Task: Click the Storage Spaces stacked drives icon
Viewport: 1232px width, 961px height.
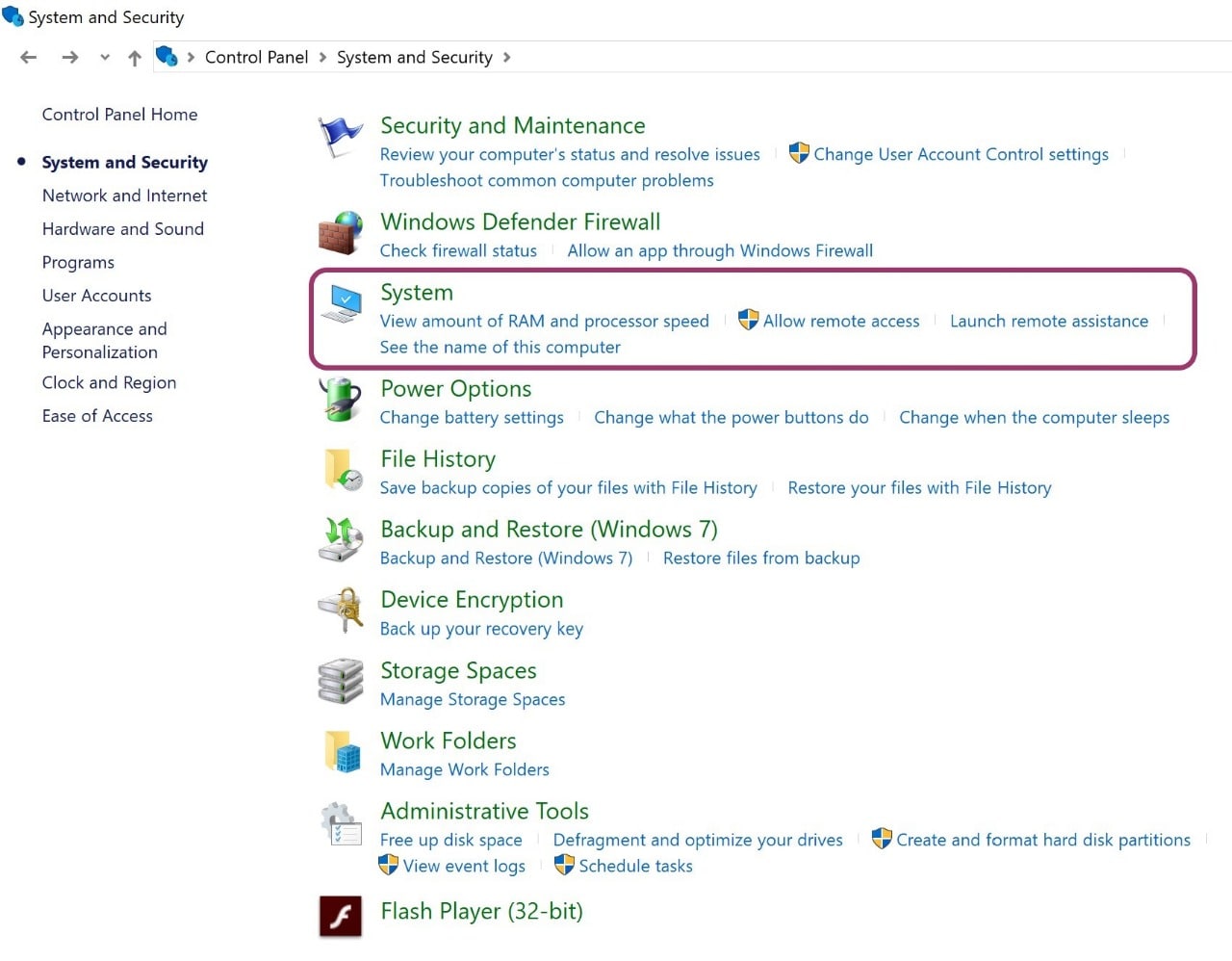Action: pos(341,682)
